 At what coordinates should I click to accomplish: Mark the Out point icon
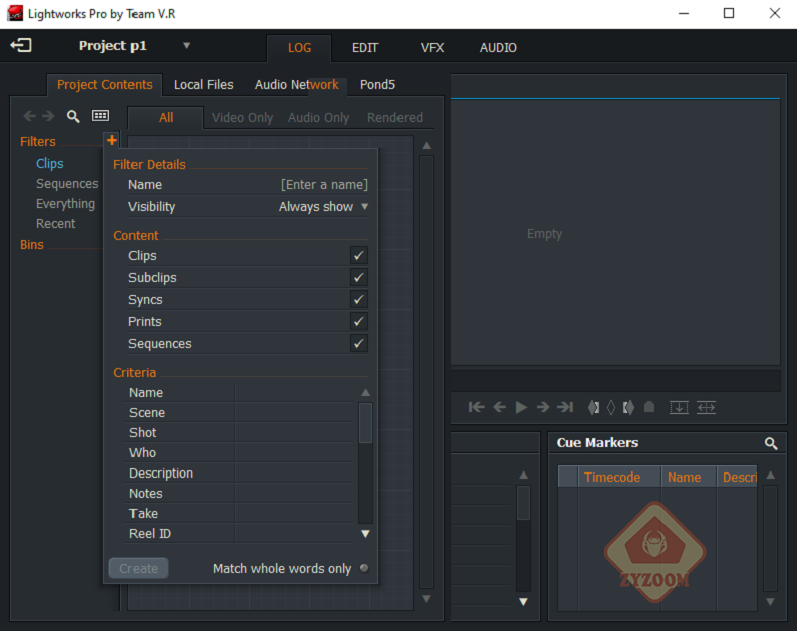point(628,407)
